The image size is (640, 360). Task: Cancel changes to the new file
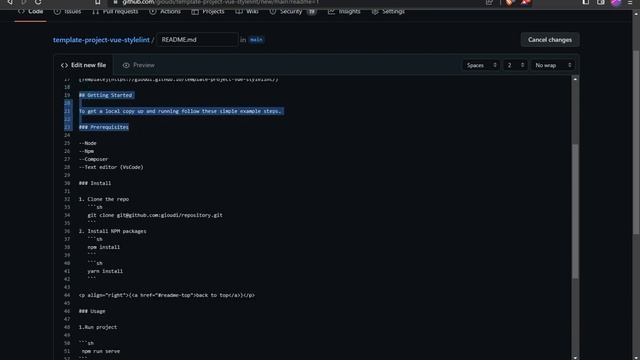pos(550,40)
